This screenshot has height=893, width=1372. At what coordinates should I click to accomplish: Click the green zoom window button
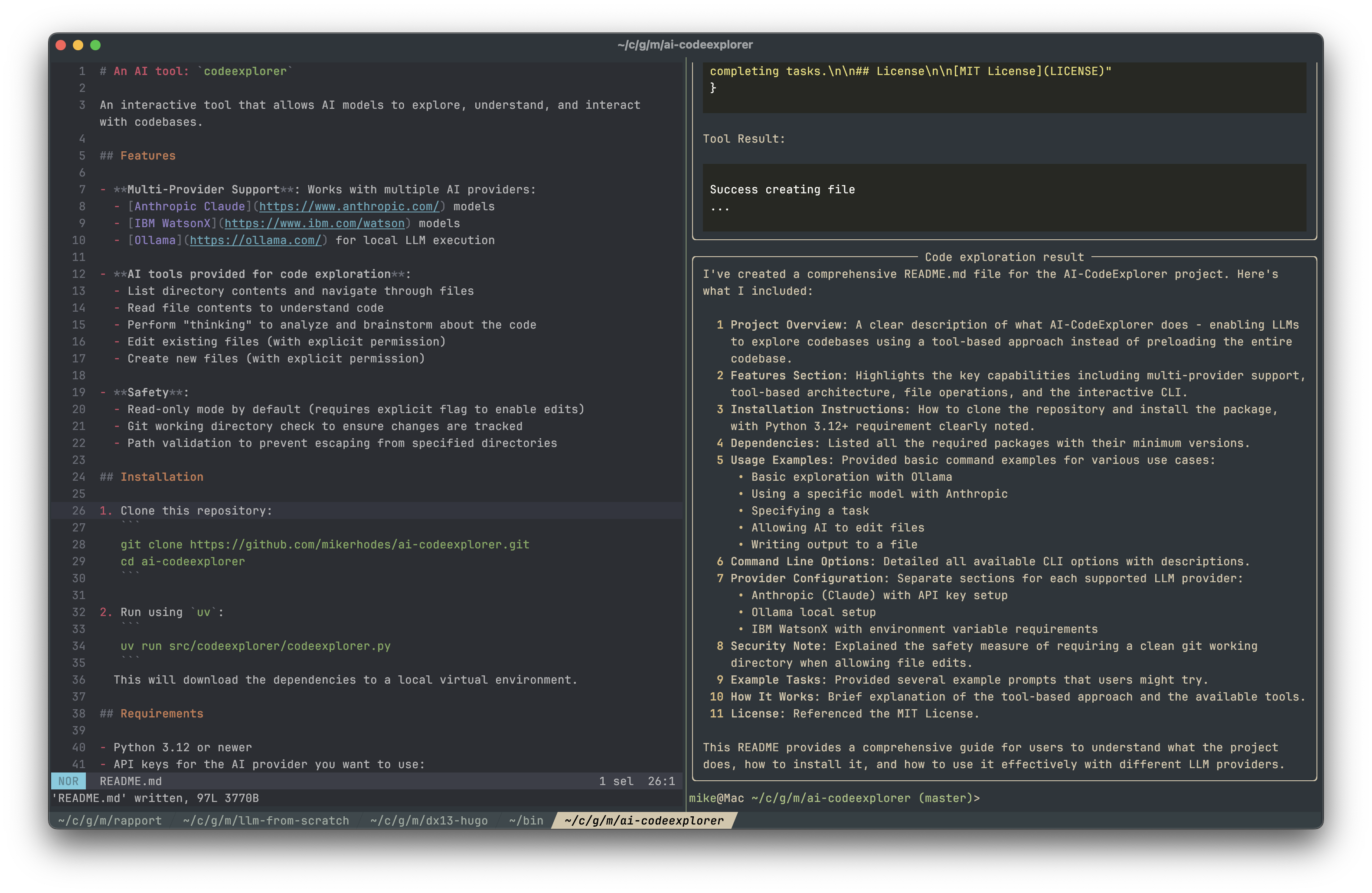click(96, 45)
